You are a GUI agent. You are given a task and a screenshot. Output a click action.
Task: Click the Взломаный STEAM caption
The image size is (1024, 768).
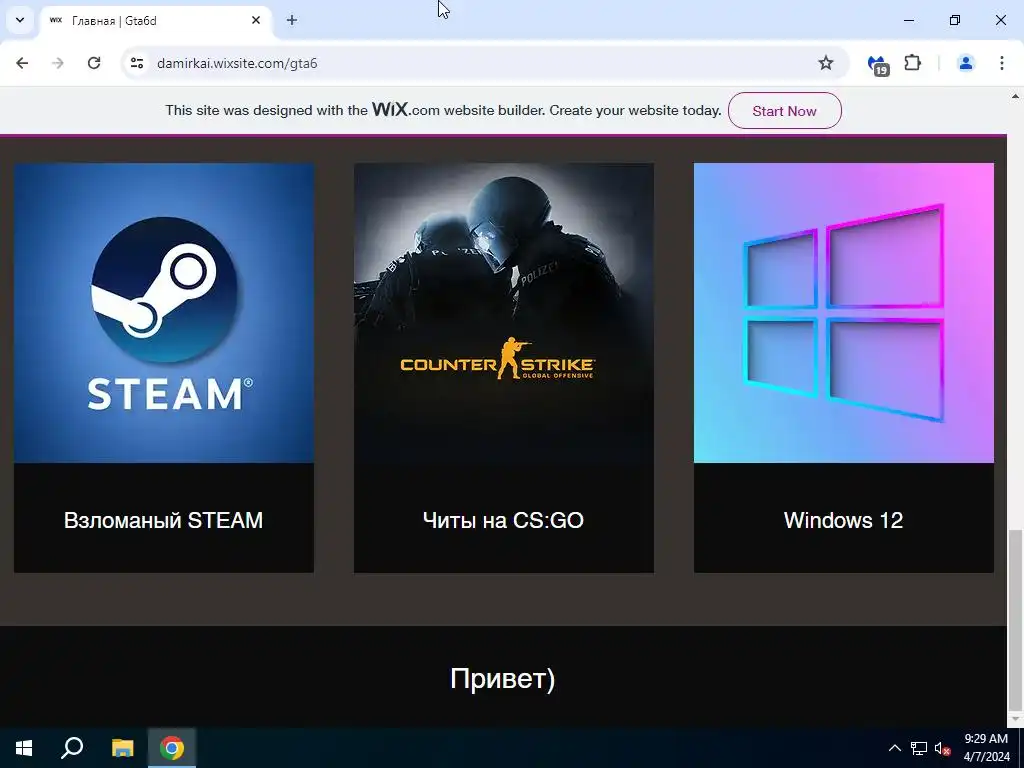point(163,520)
